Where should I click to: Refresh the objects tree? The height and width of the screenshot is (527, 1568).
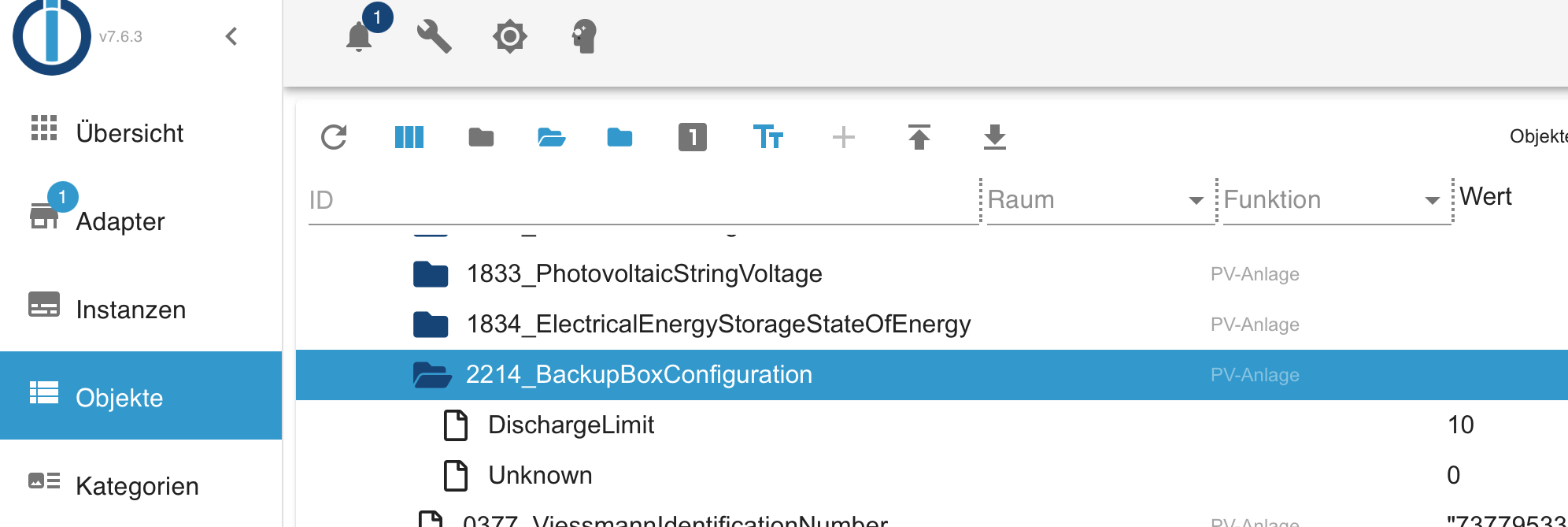click(334, 137)
